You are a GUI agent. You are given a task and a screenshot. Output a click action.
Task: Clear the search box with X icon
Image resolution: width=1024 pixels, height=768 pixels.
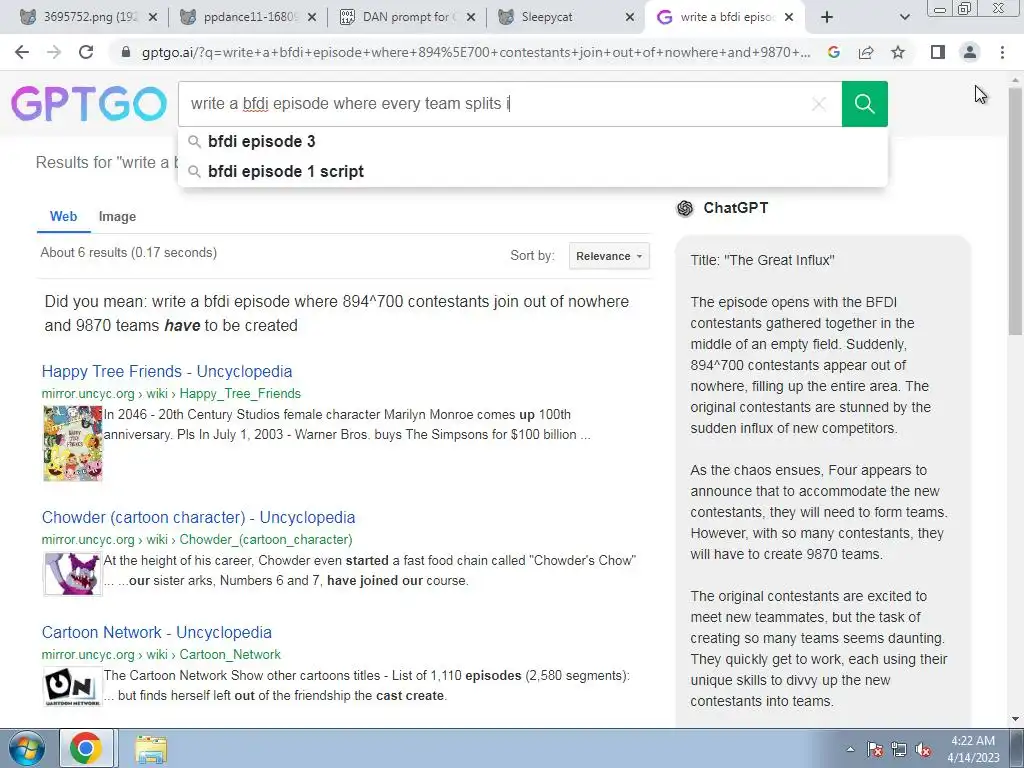(x=818, y=104)
